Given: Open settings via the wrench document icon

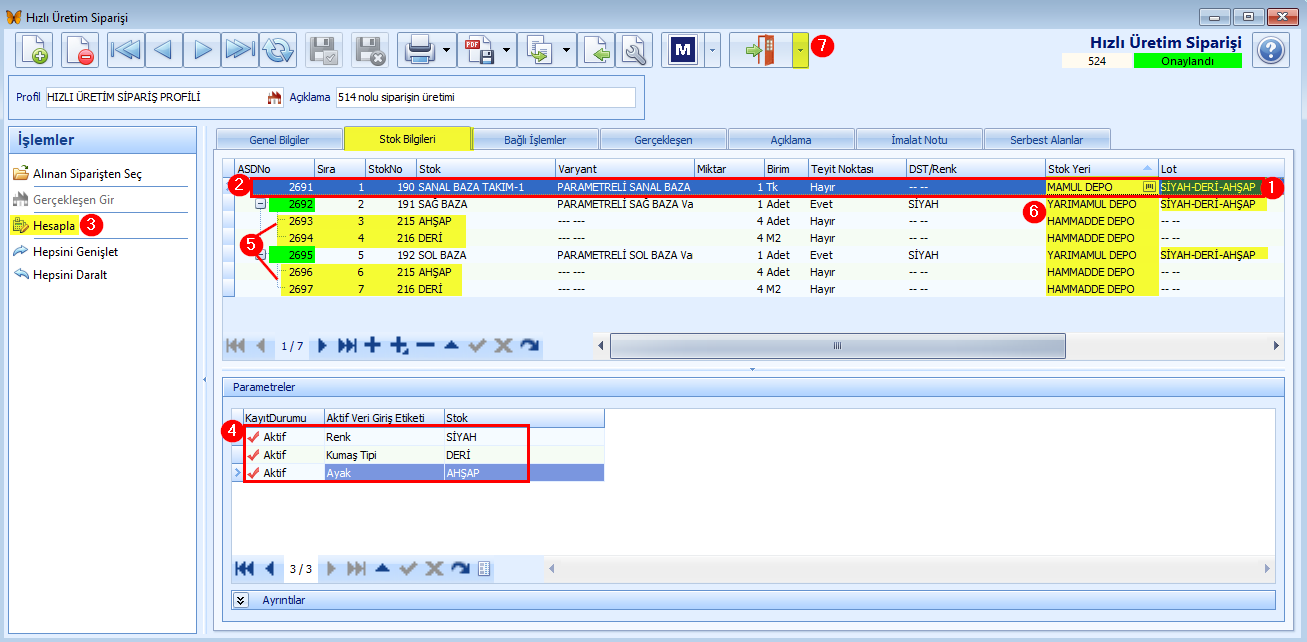Looking at the screenshot, I should tap(635, 50).
